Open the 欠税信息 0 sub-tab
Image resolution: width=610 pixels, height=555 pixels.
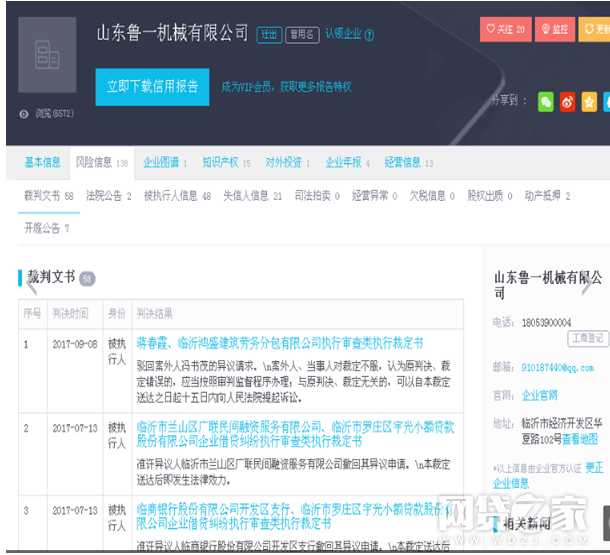coord(432,196)
